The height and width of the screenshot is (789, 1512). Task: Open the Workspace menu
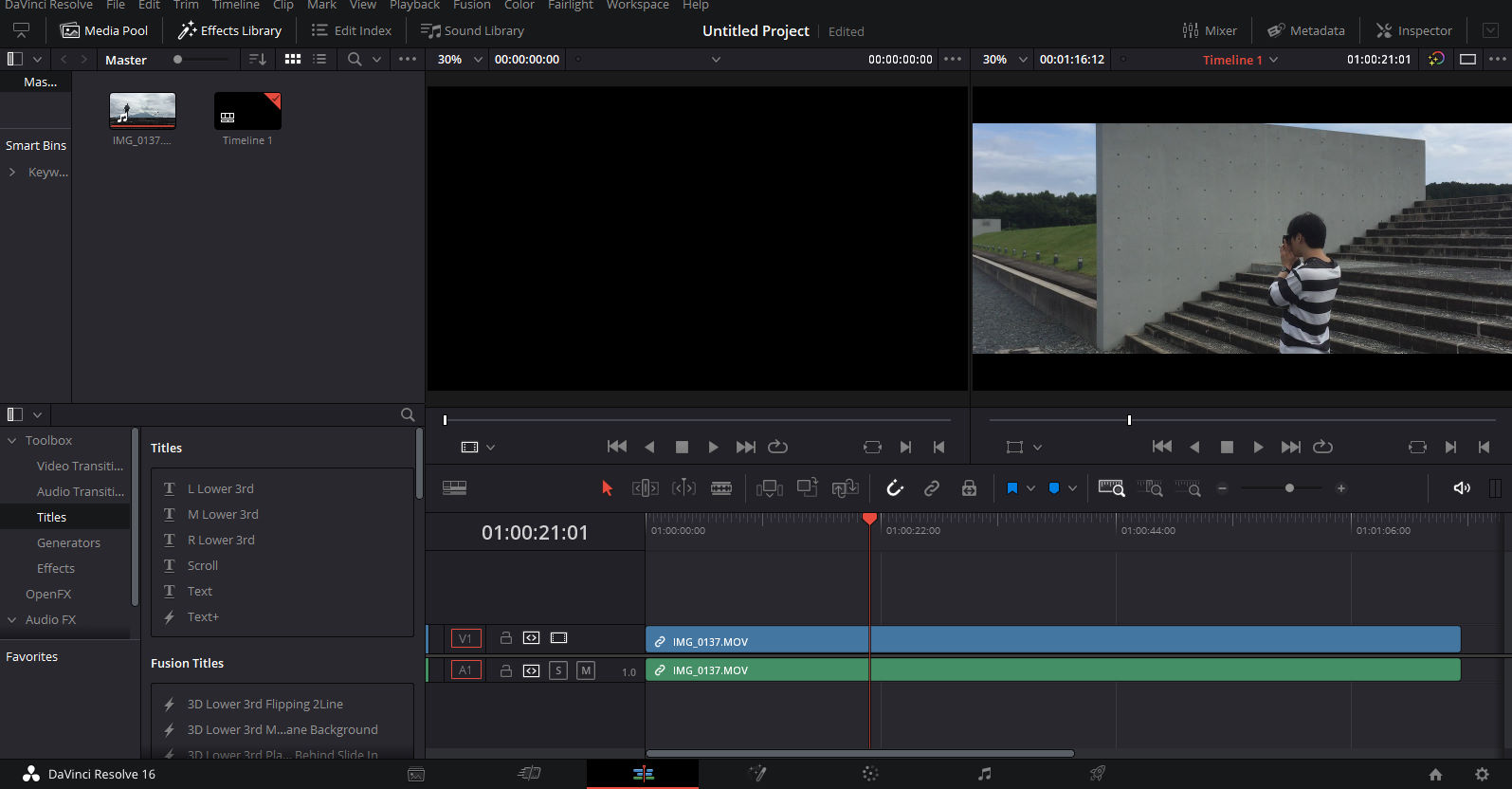[638, 5]
